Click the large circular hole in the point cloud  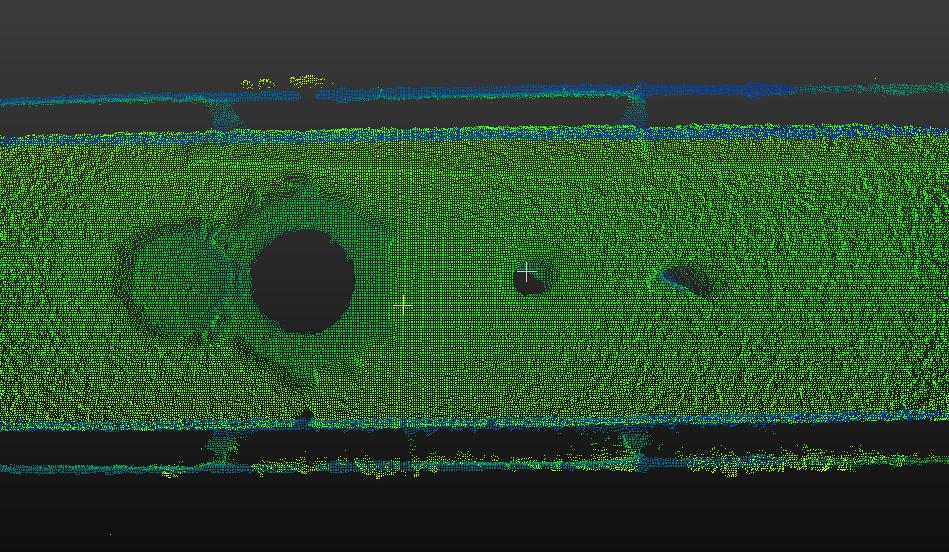[302, 282]
